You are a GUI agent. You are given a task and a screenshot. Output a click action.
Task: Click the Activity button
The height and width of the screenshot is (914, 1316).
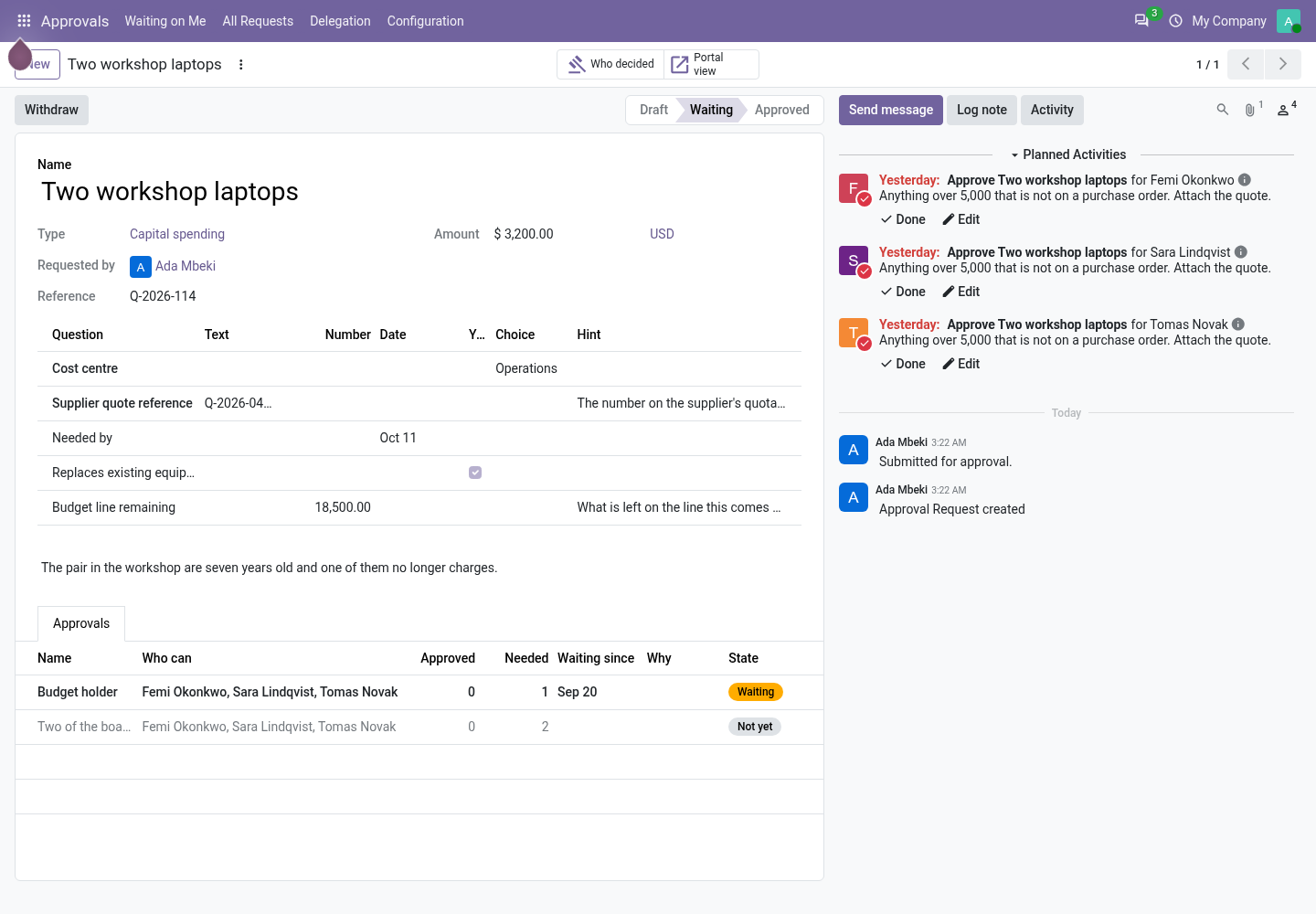click(x=1052, y=110)
